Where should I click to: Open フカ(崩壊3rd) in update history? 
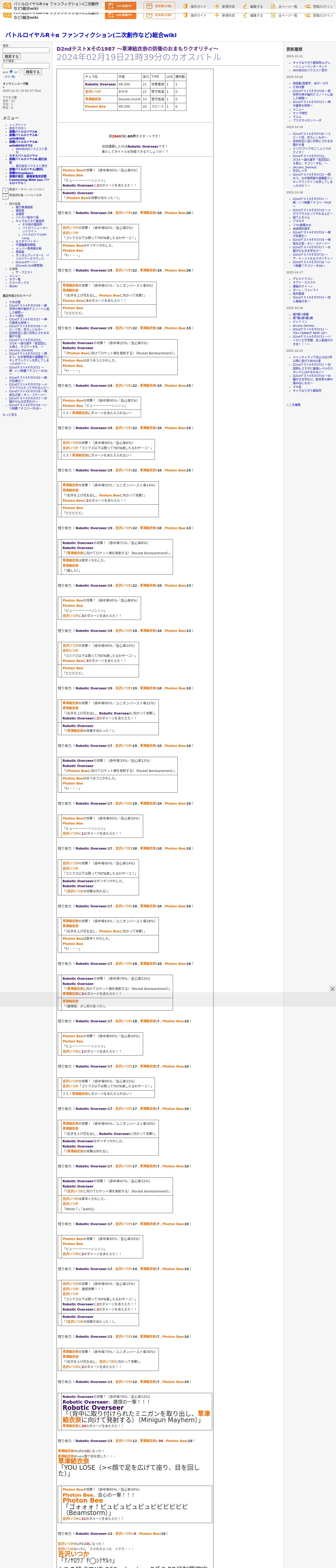(x=302, y=225)
